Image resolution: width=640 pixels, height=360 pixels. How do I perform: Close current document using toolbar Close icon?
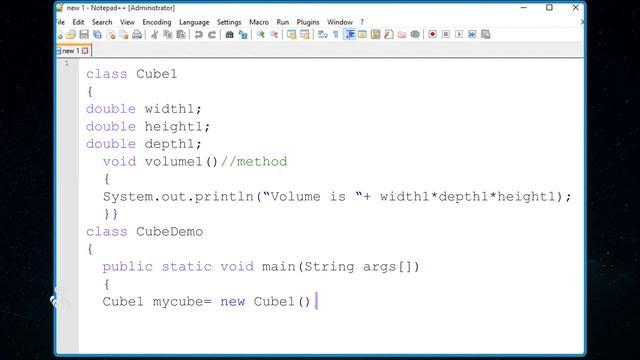tap(111, 35)
